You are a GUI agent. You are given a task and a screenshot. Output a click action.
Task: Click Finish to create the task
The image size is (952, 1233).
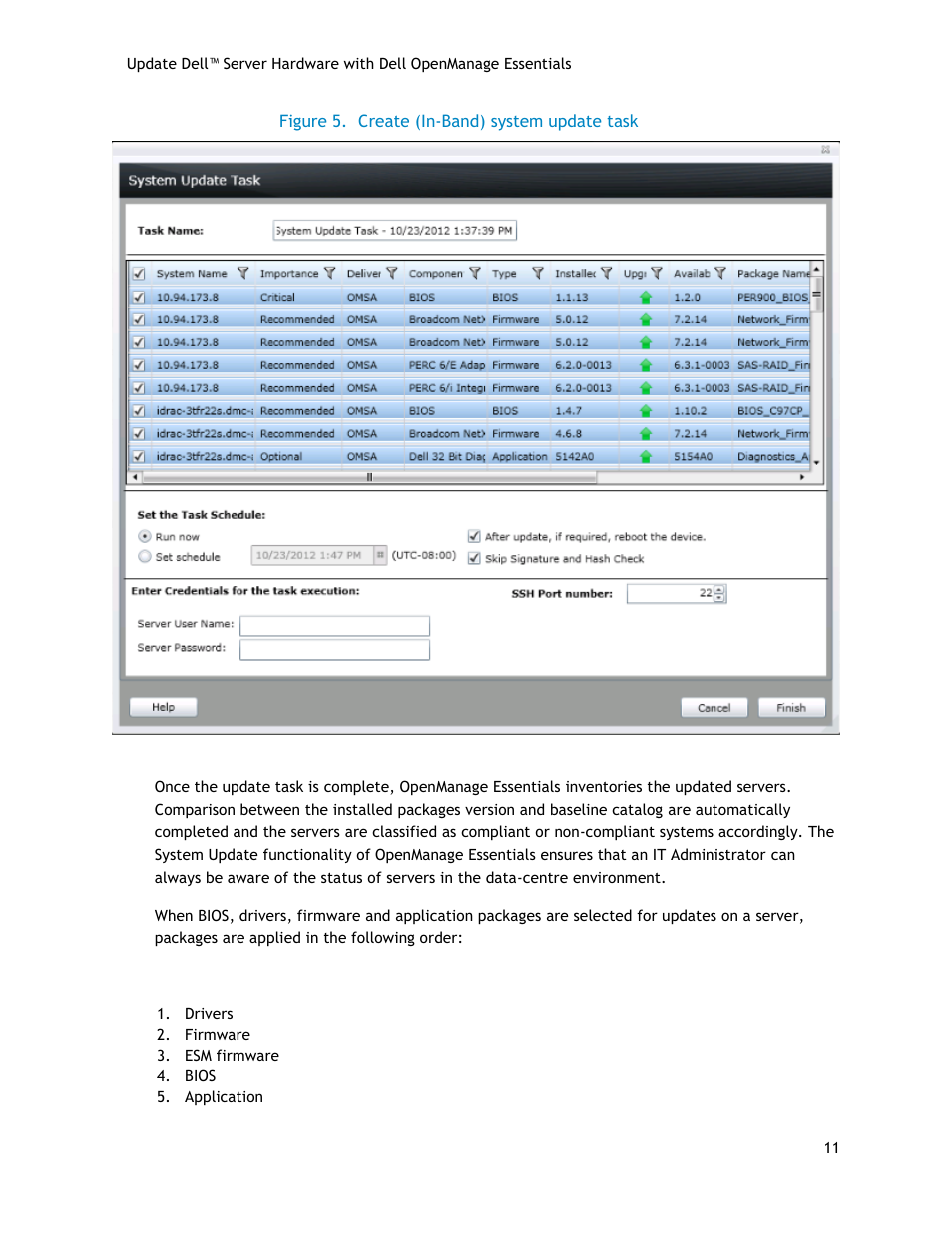tap(791, 707)
